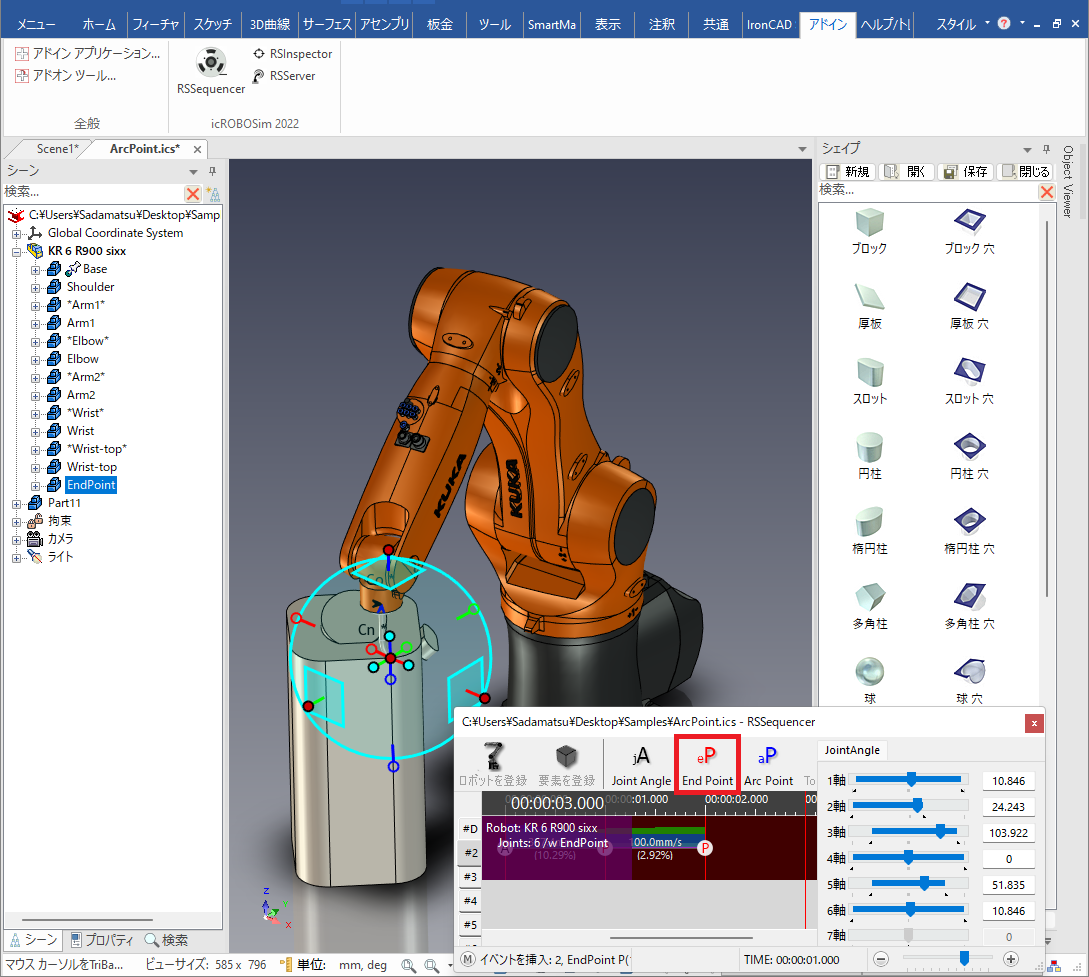Select the Wrist-top tree item
The width and height of the screenshot is (1089, 977).
tap(92, 467)
